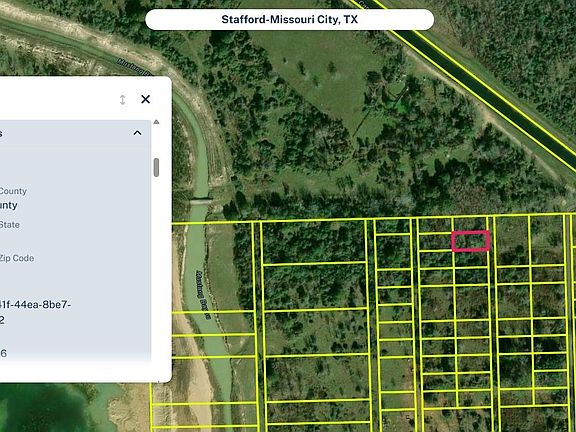The width and height of the screenshot is (576, 432).
Task: Click the panel scrollbar thumb
Action: [x=156, y=168]
